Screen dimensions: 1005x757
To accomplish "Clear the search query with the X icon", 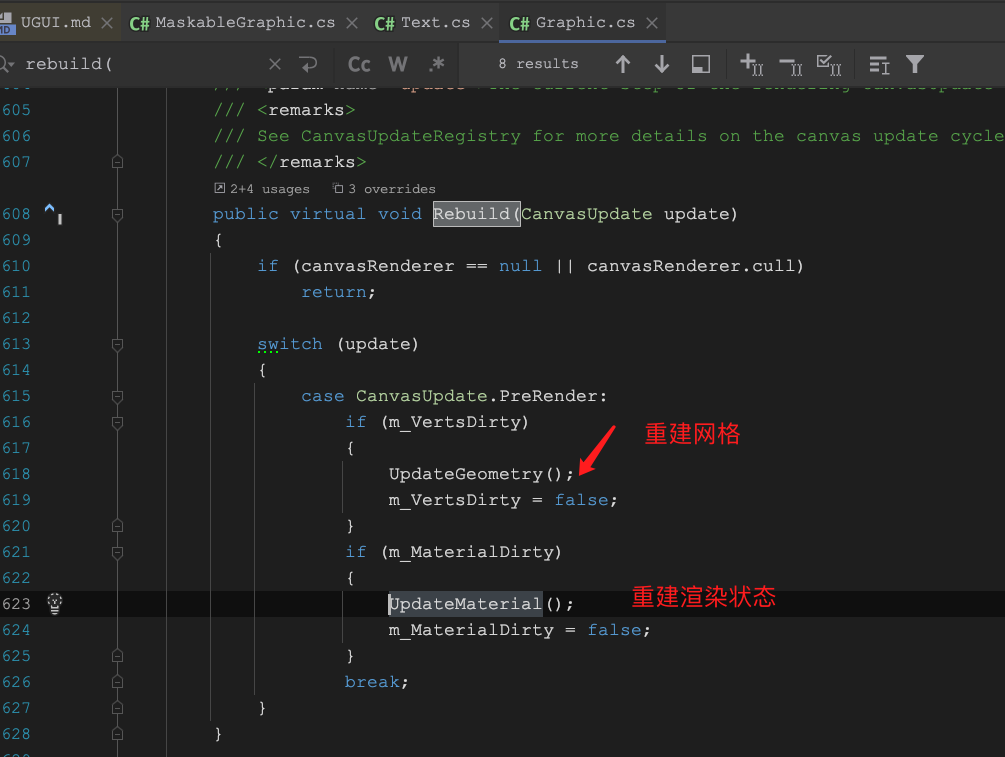I will click(275, 63).
